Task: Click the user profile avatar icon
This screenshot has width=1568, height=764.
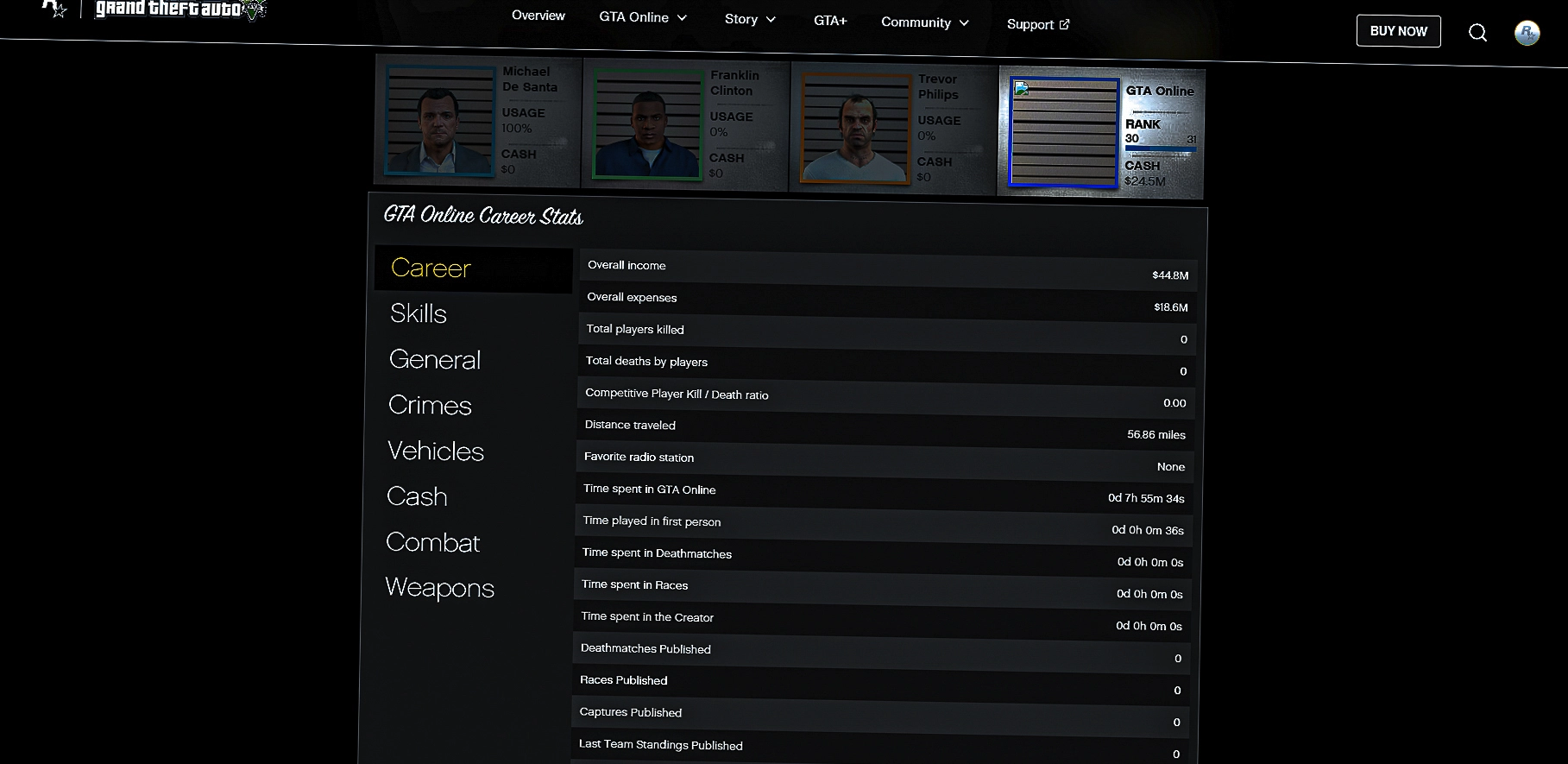Action: [x=1527, y=33]
